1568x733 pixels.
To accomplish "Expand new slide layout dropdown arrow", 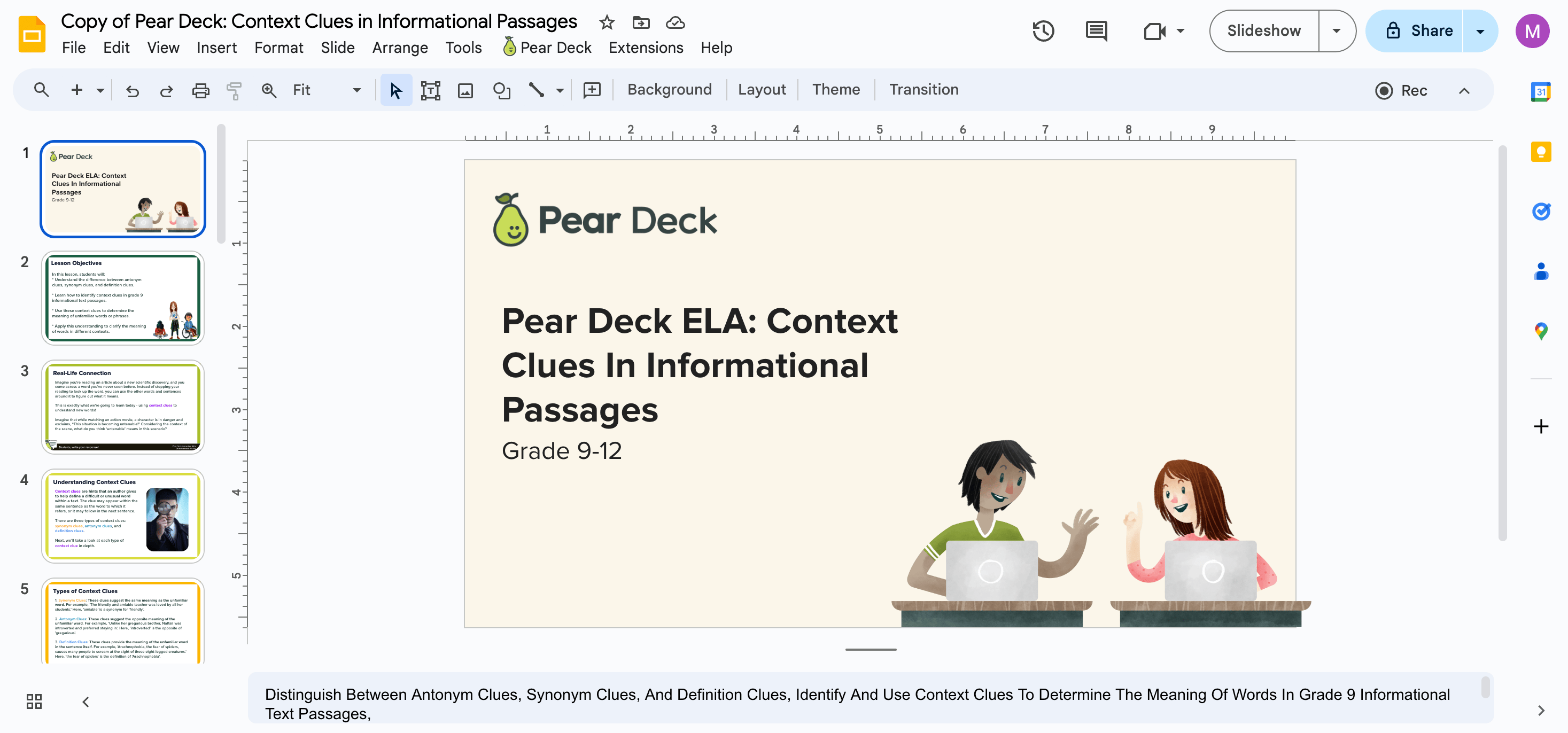I will tap(100, 91).
